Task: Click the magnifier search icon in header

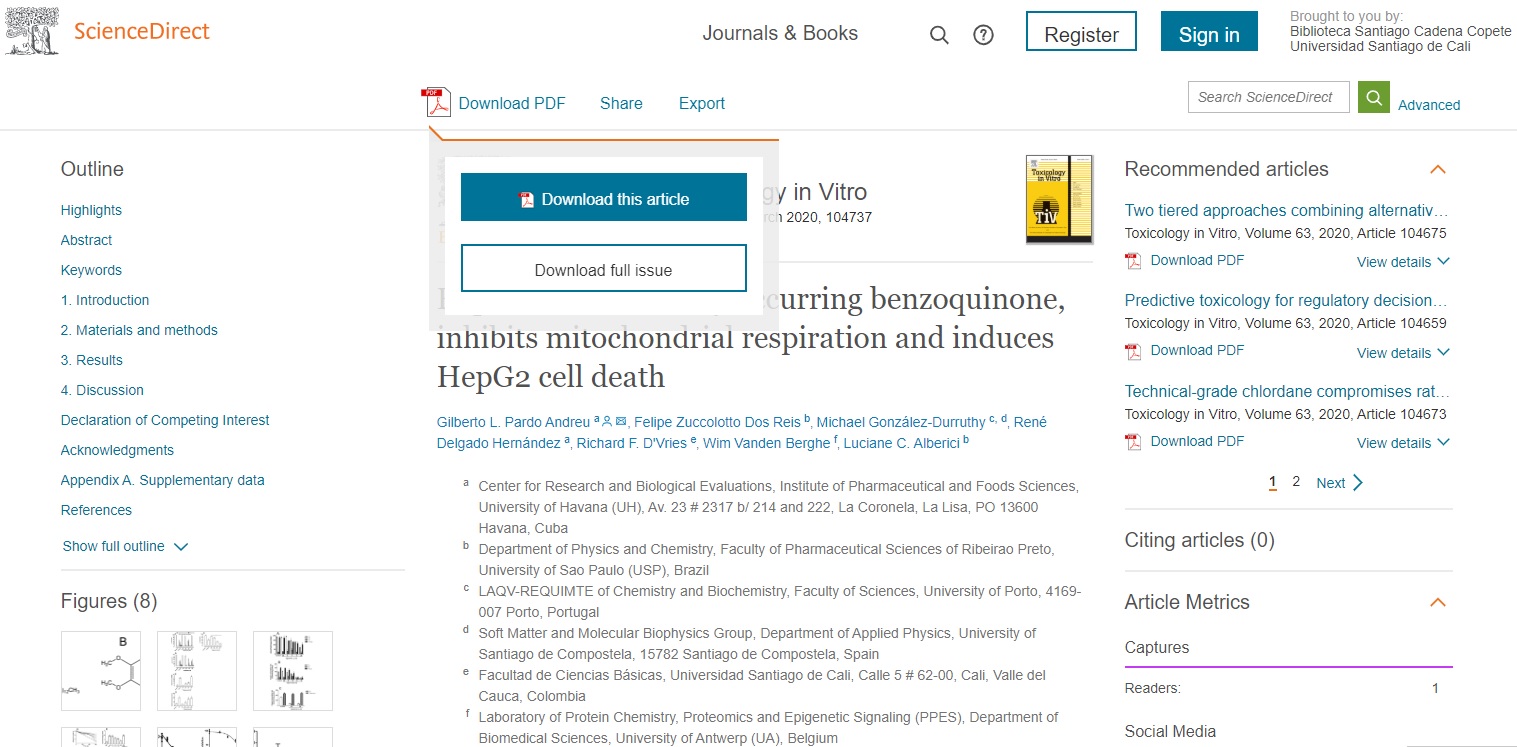Action: [x=938, y=35]
